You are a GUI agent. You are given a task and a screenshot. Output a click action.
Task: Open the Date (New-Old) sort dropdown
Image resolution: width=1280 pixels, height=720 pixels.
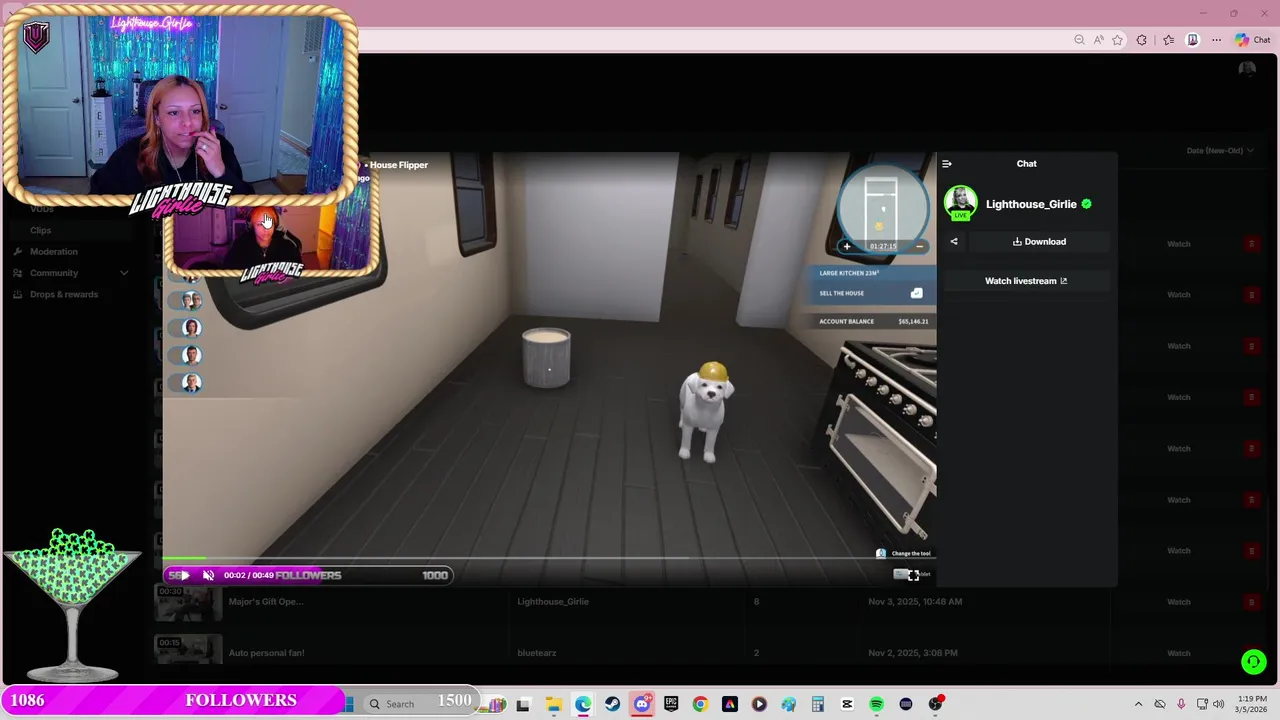[x=1220, y=150]
